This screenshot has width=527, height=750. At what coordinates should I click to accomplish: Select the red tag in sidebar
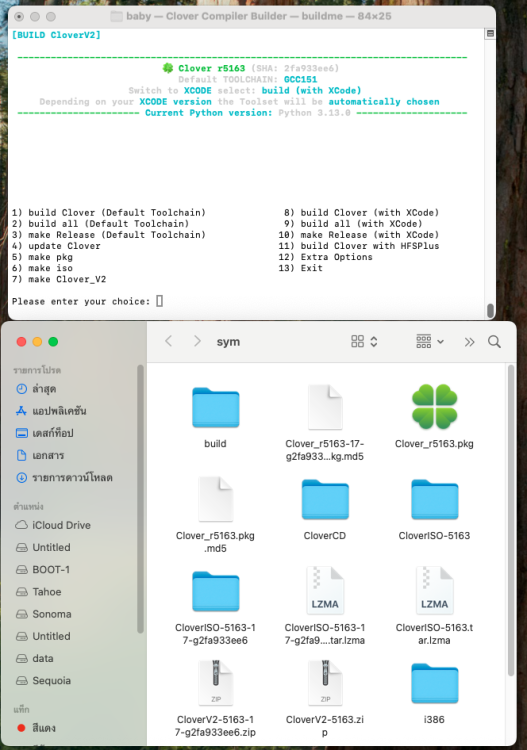pos(36,728)
